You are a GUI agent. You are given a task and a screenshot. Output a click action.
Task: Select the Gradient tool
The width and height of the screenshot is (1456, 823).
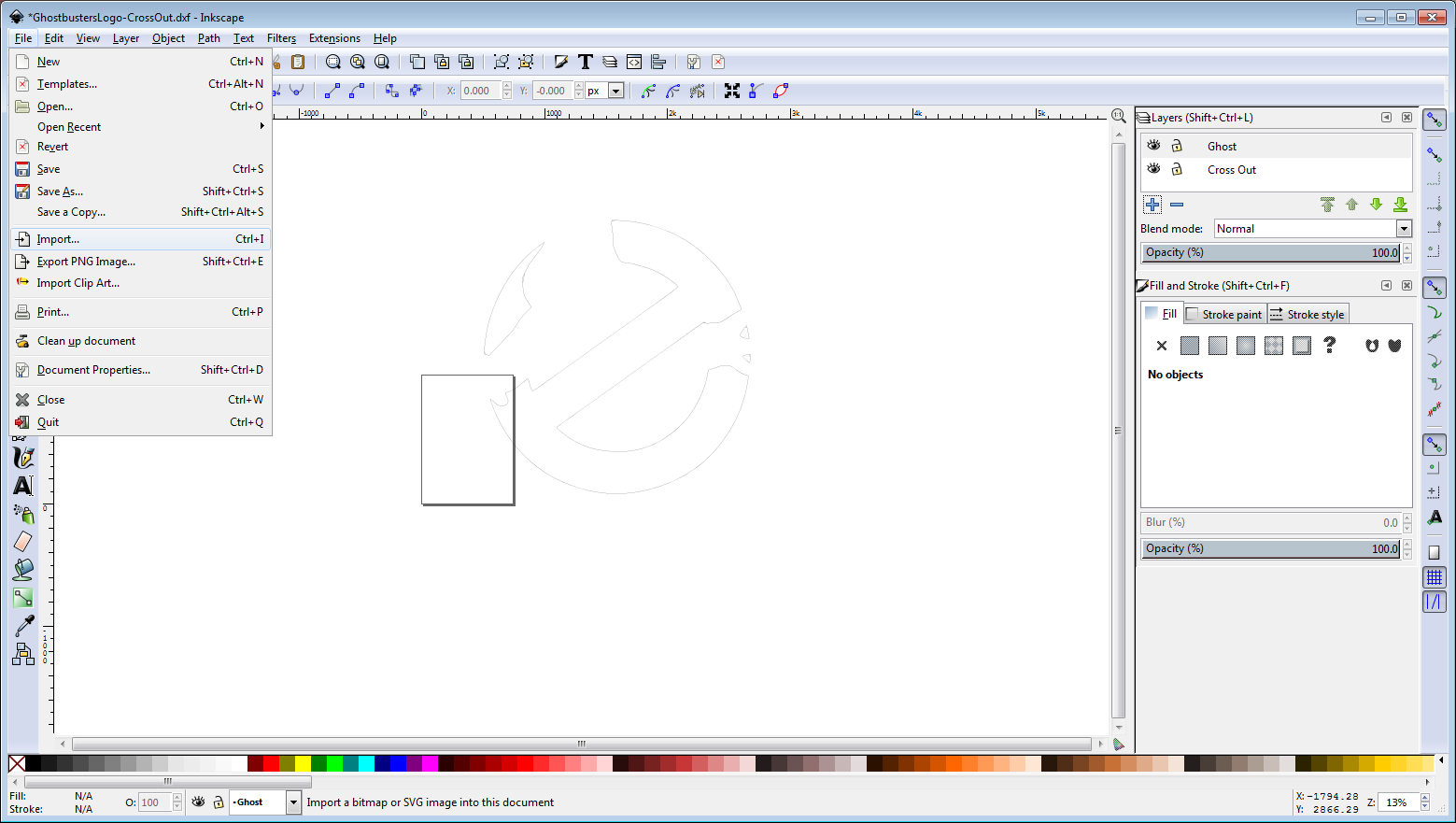tap(22, 597)
